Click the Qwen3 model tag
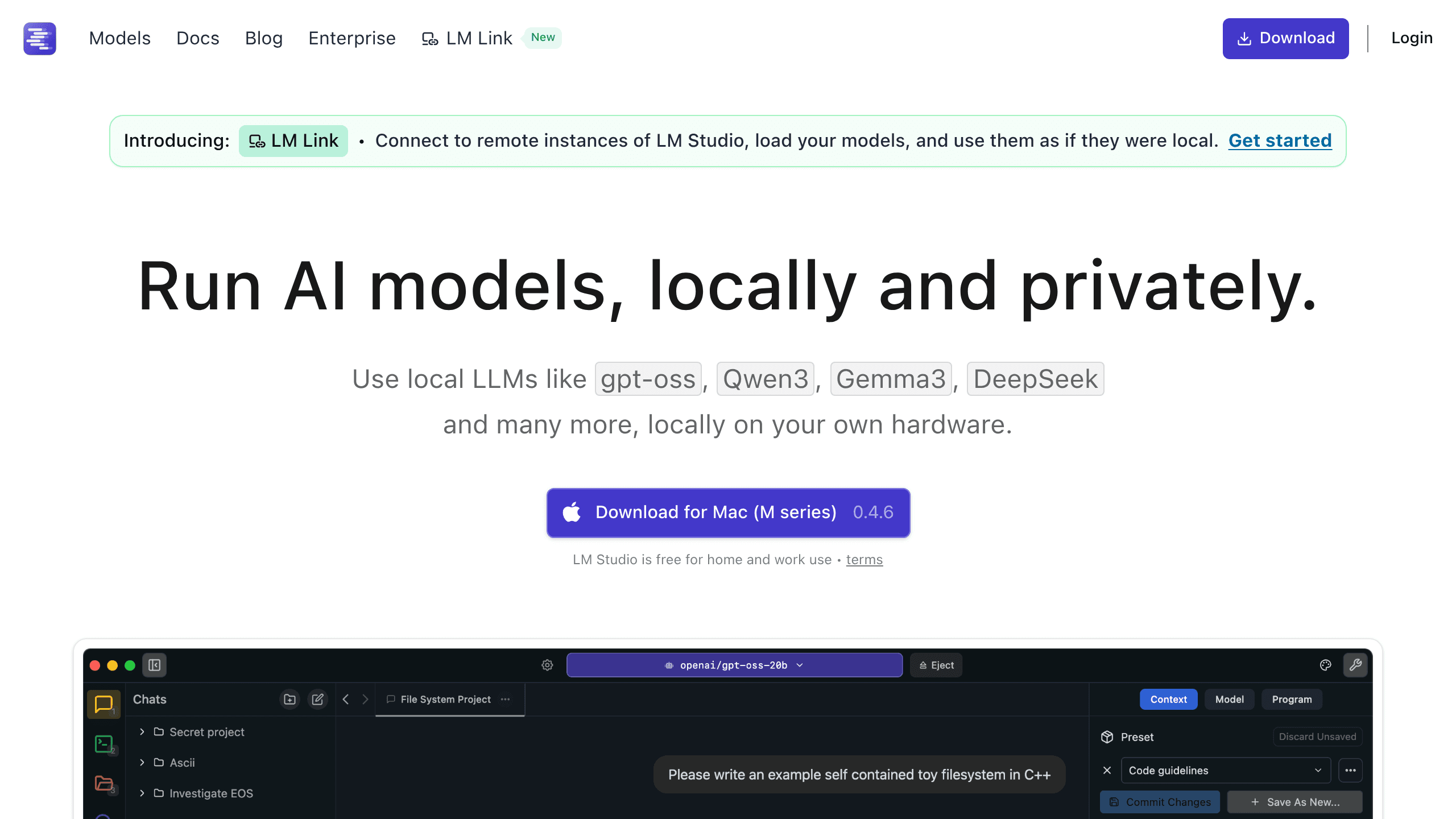The width and height of the screenshot is (1456, 819). 766,379
